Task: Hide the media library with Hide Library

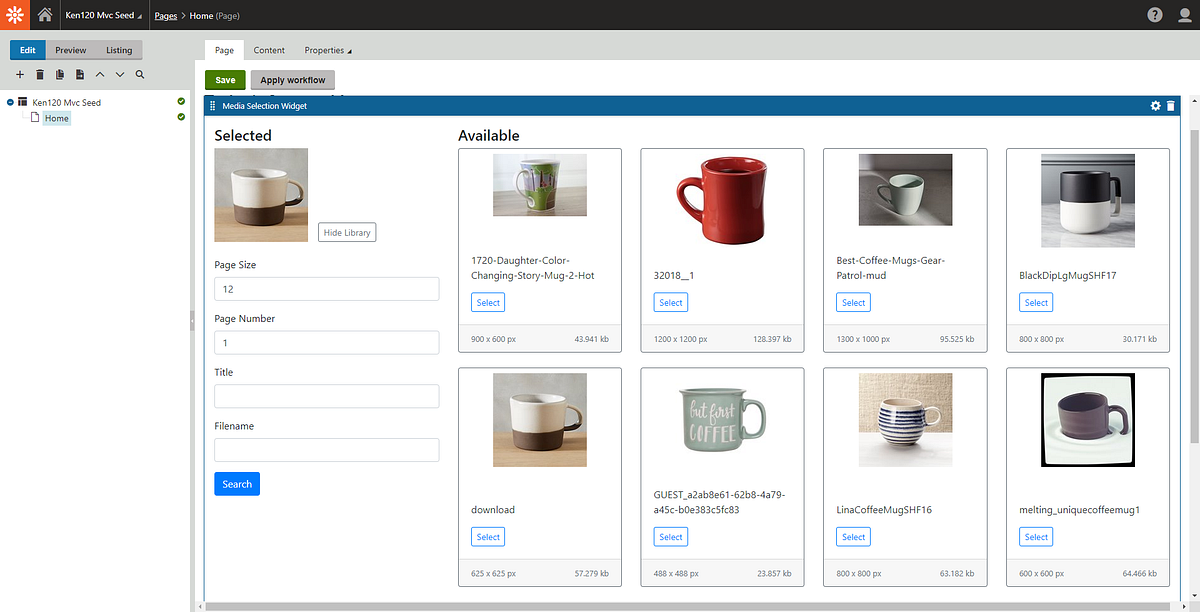Action: click(x=346, y=232)
